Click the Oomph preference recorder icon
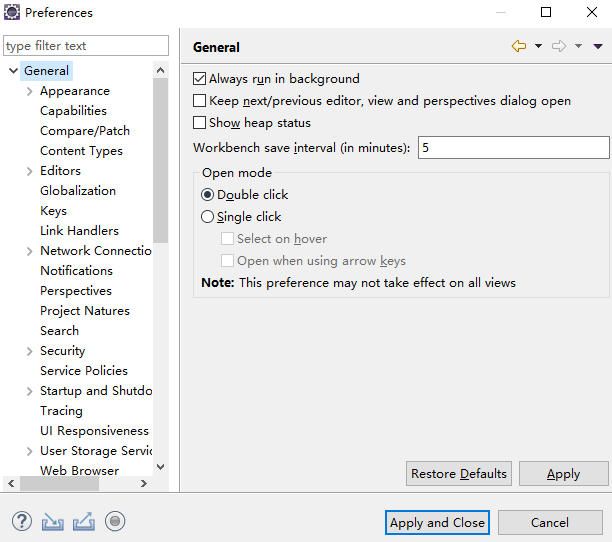612x542 pixels. pos(115,521)
